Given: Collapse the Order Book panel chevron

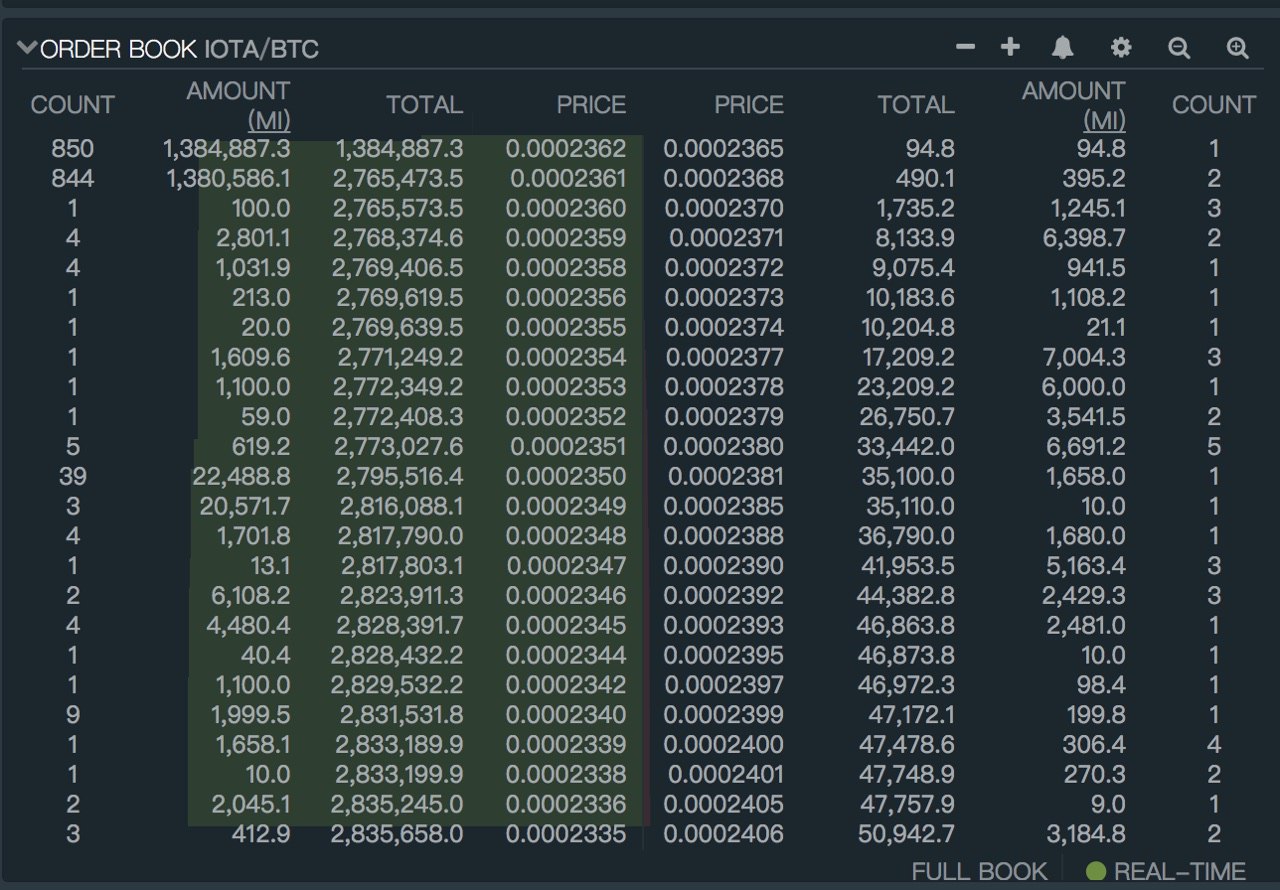Looking at the screenshot, I should 27,48.
